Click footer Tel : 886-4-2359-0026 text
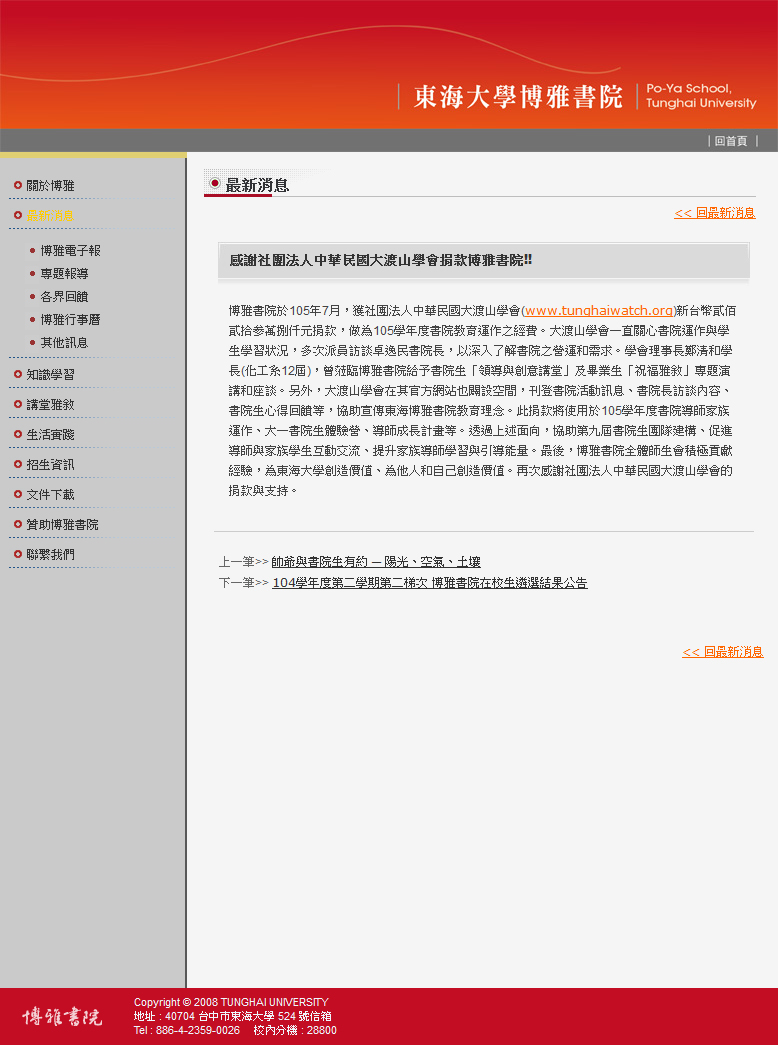The height and width of the screenshot is (1045, 778). 187,1030
